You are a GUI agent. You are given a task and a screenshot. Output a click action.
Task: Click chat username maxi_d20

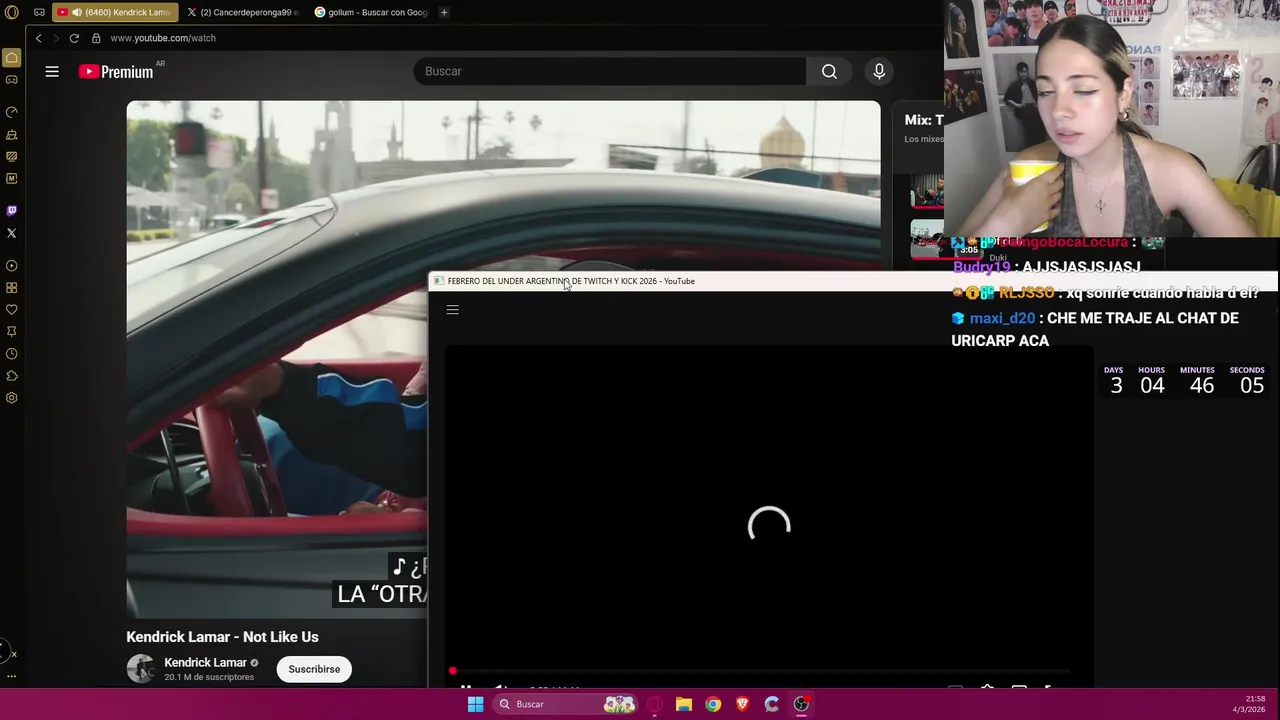coord(1002,318)
